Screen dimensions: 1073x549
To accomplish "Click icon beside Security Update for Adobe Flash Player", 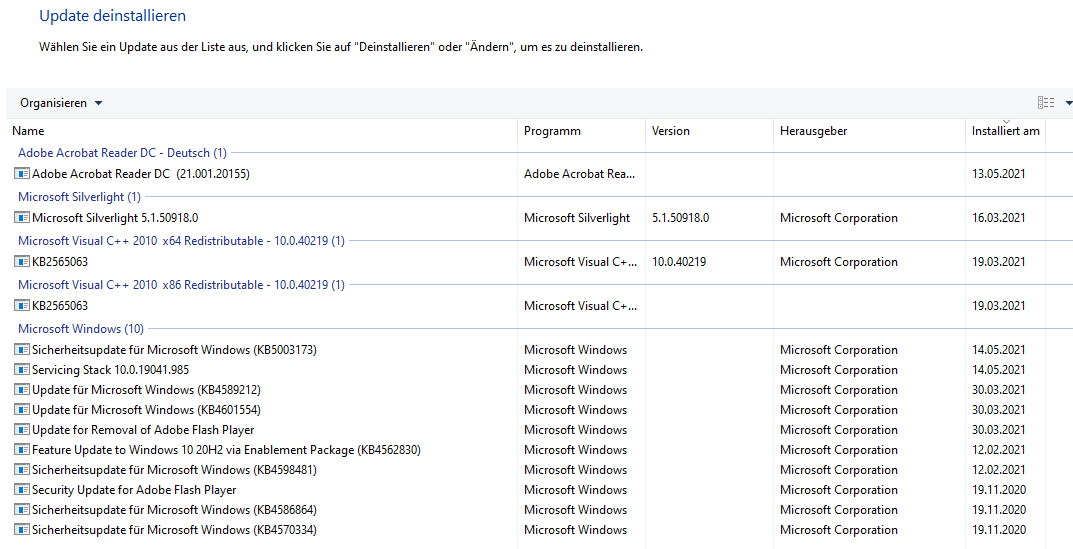I will click(22, 489).
